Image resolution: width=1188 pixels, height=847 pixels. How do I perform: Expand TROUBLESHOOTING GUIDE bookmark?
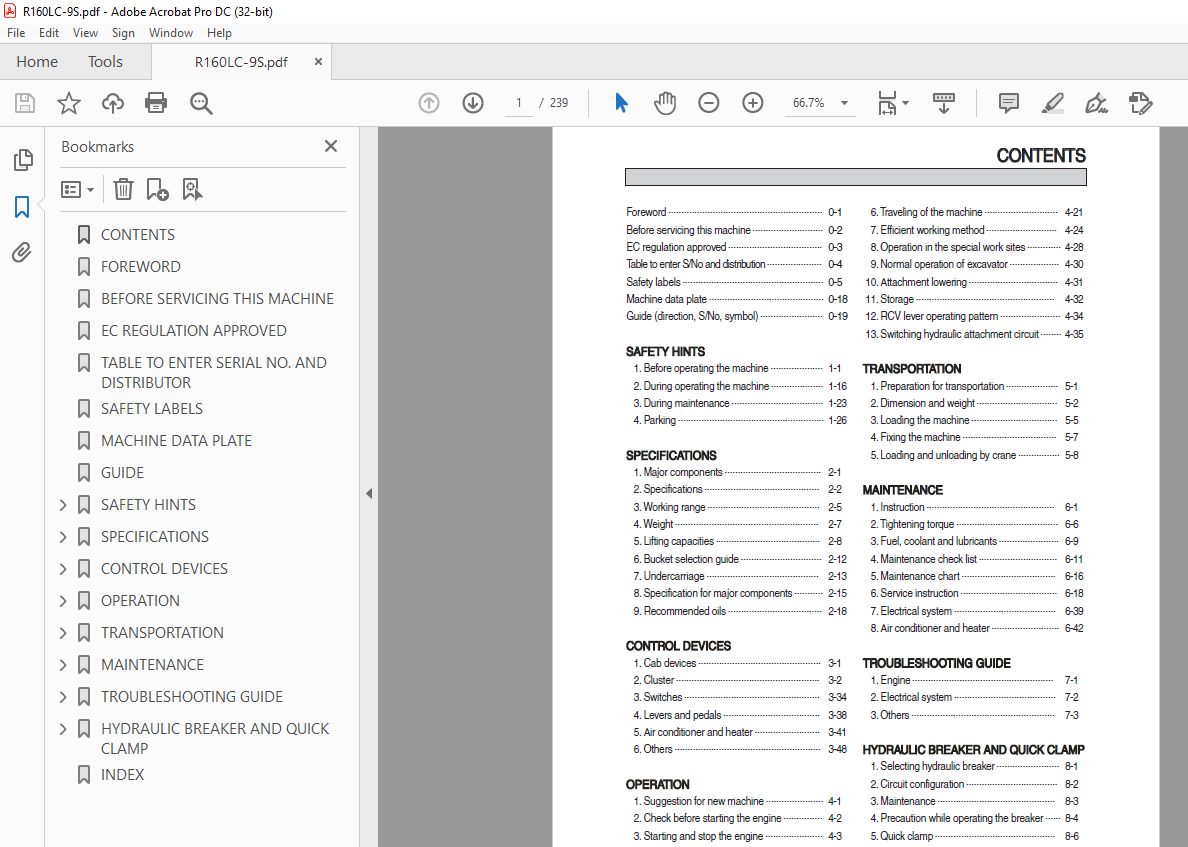coord(63,697)
